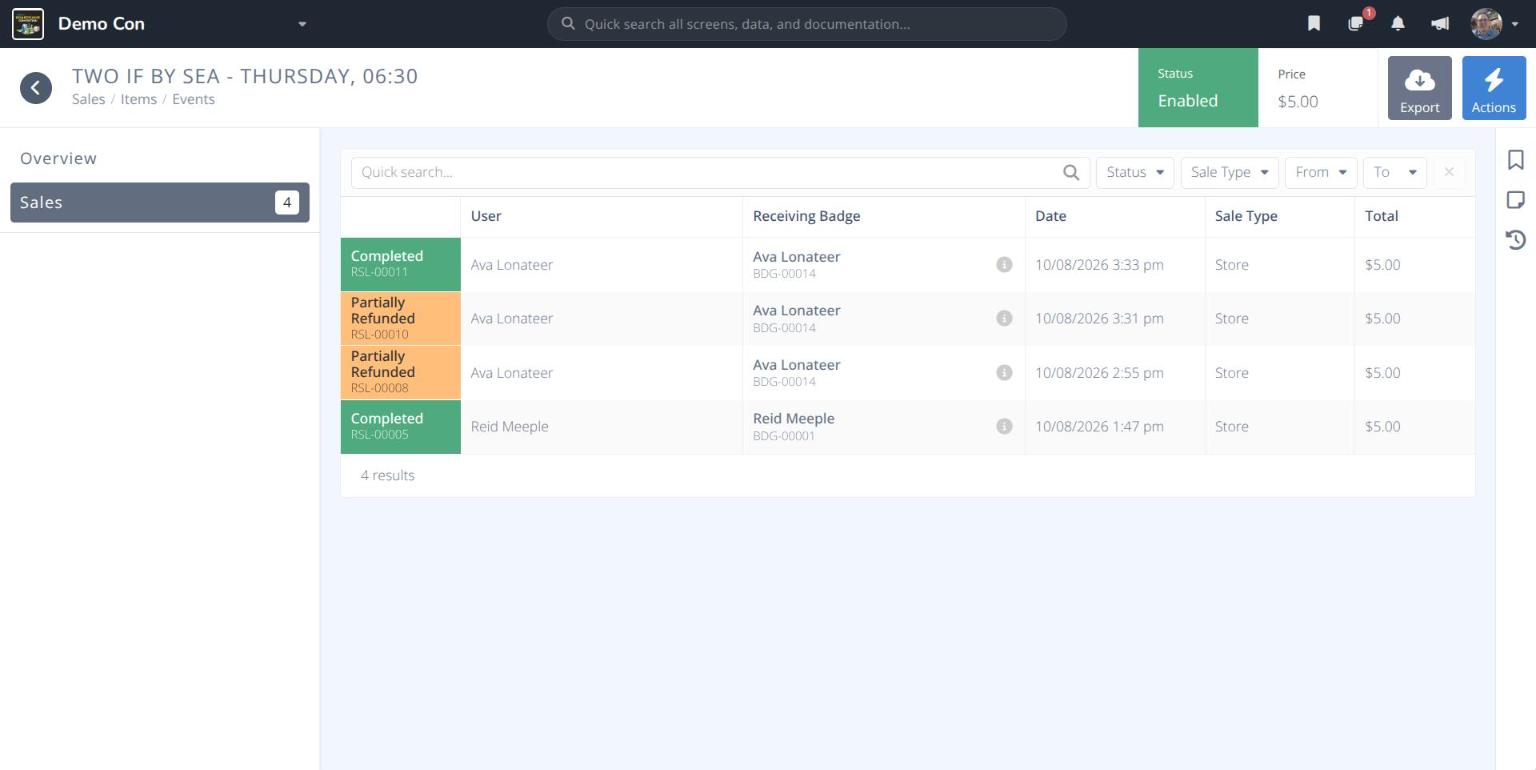Open the right sidebar notes icon
Image resolution: width=1536 pixels, height=770 pixels.
tap(1516, 200)
